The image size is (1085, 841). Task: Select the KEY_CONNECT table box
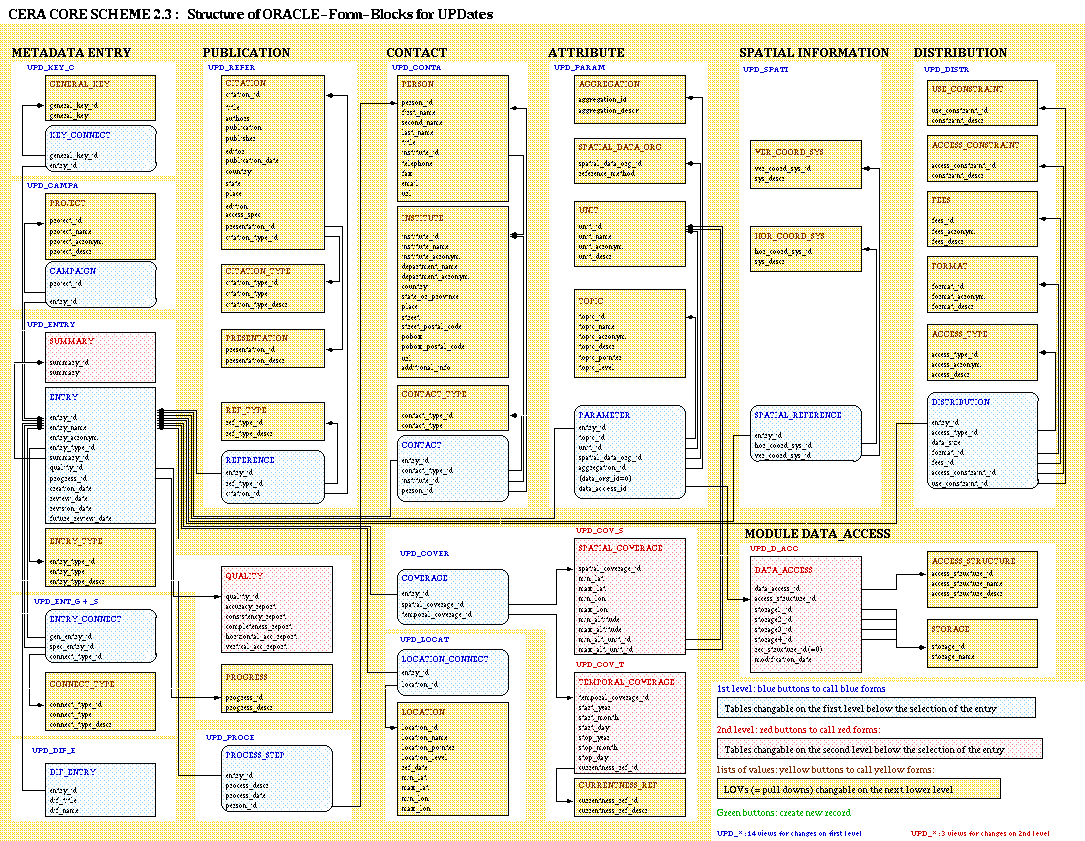click(x=100, y=149)
